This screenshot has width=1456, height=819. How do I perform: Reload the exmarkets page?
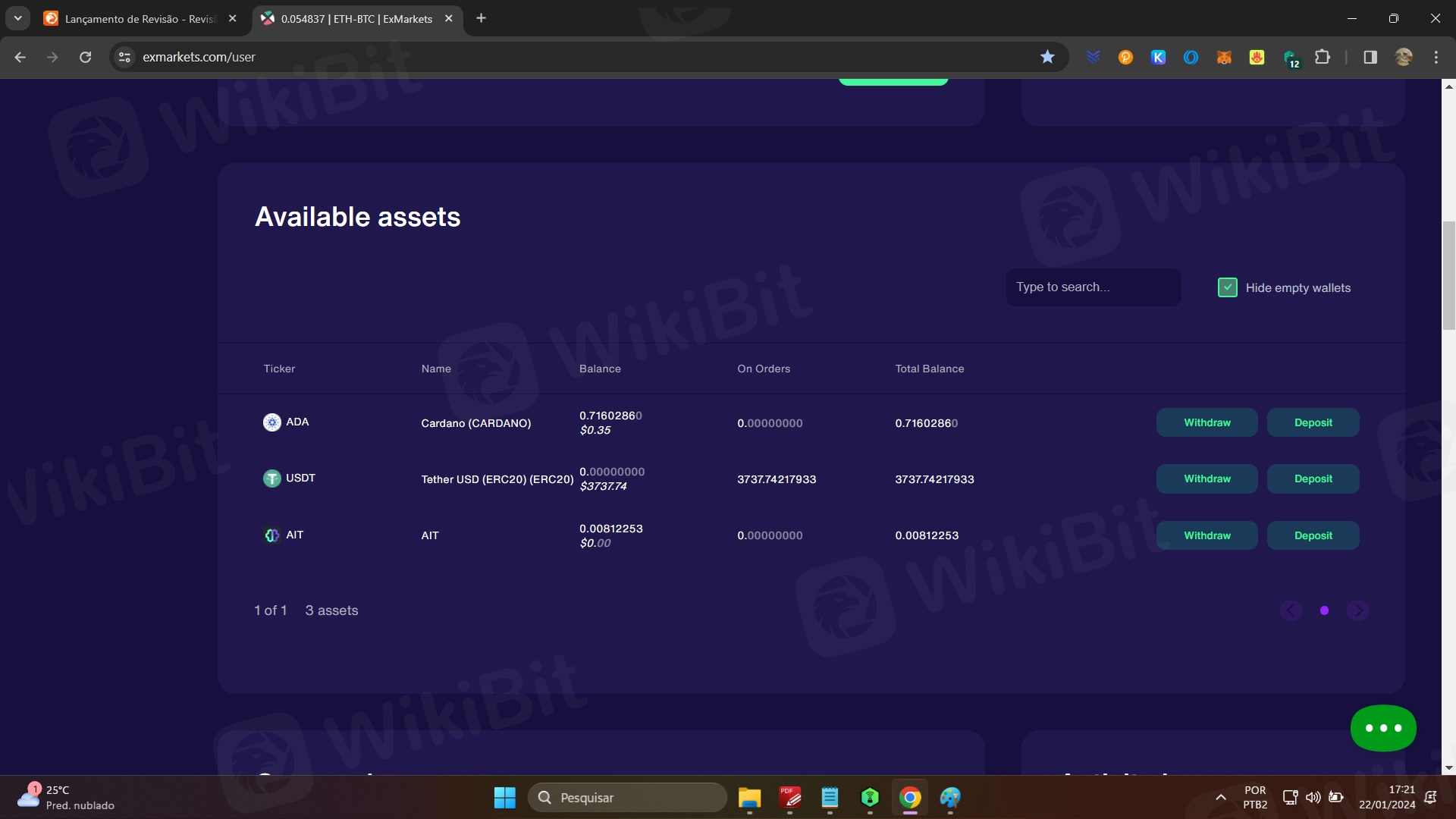point(86,57)
